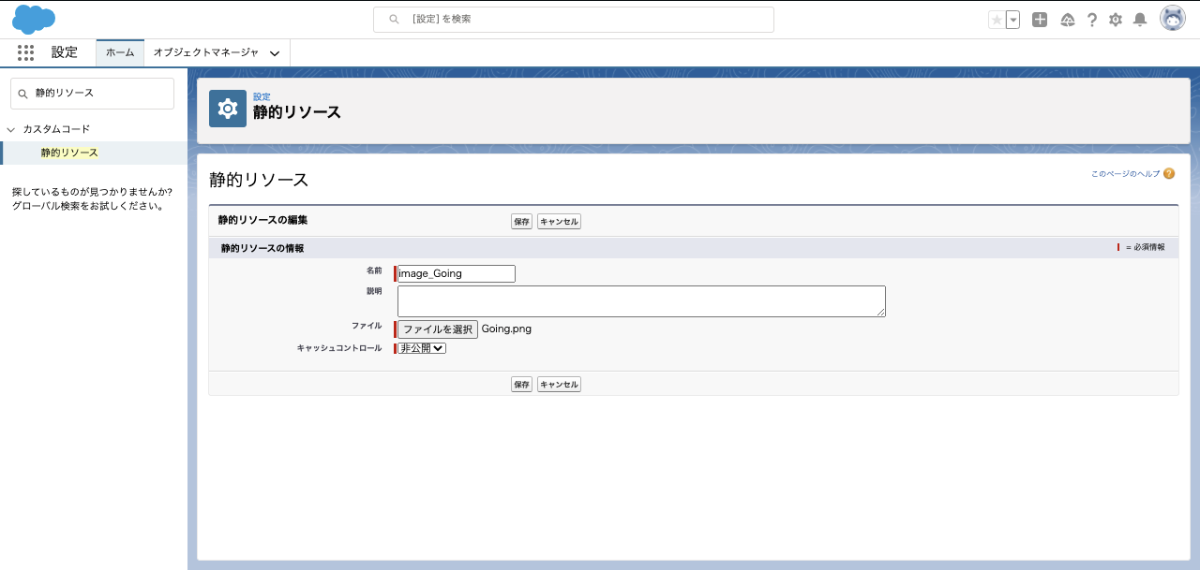Click the 静的リソースの編集 section heading
This screenshot has height=570, width=1200.
pos(265,220)
